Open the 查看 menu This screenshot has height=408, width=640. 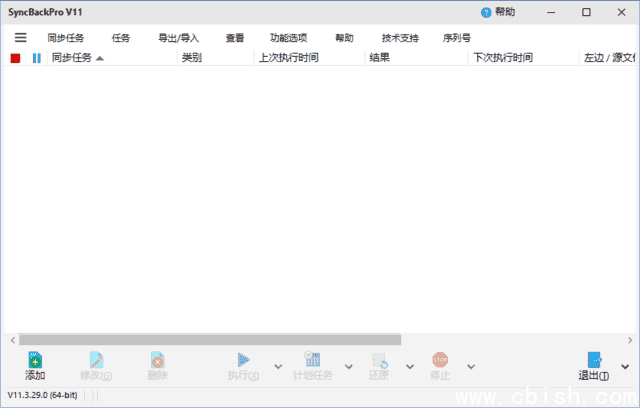coord(235,38)
